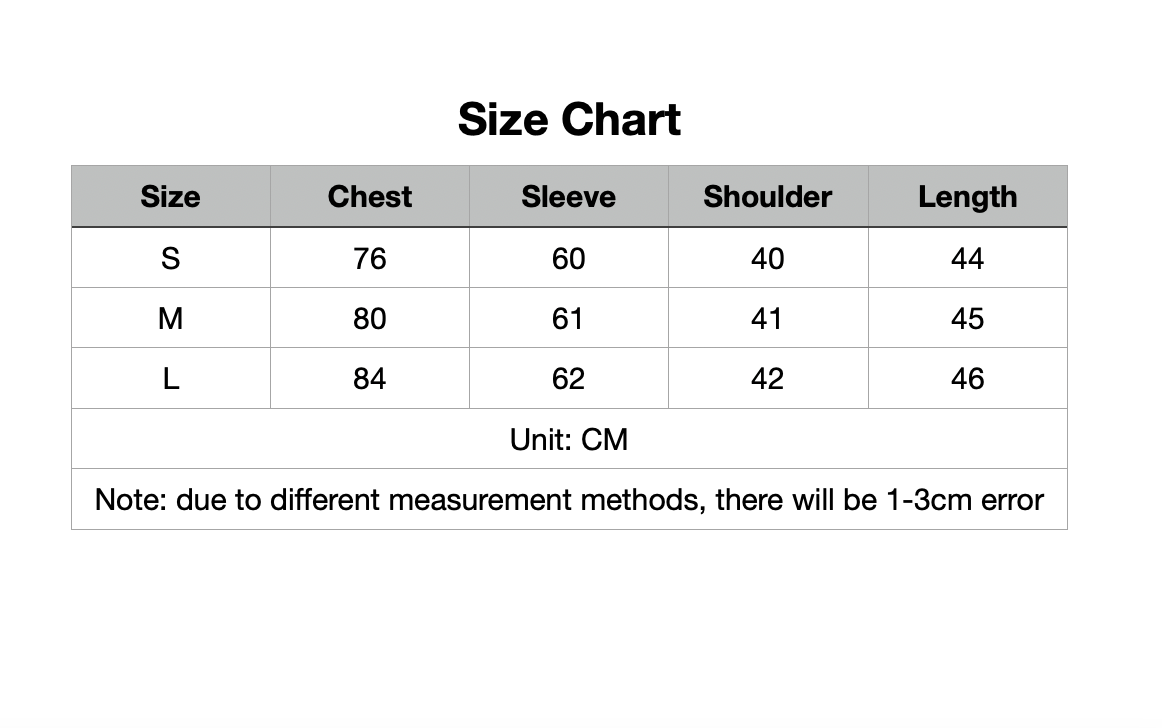Click the Chest column header
Viewport: 1162px width, 728px height.
[x=369, y=197]
